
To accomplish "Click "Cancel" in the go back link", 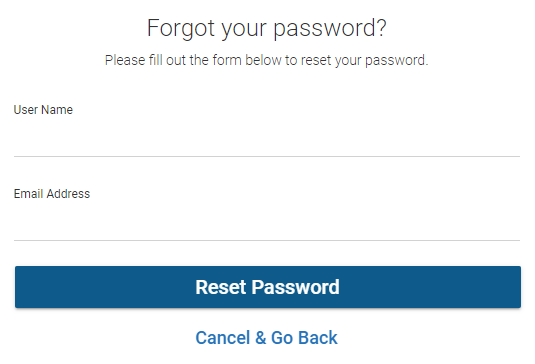I will [223, 338].
